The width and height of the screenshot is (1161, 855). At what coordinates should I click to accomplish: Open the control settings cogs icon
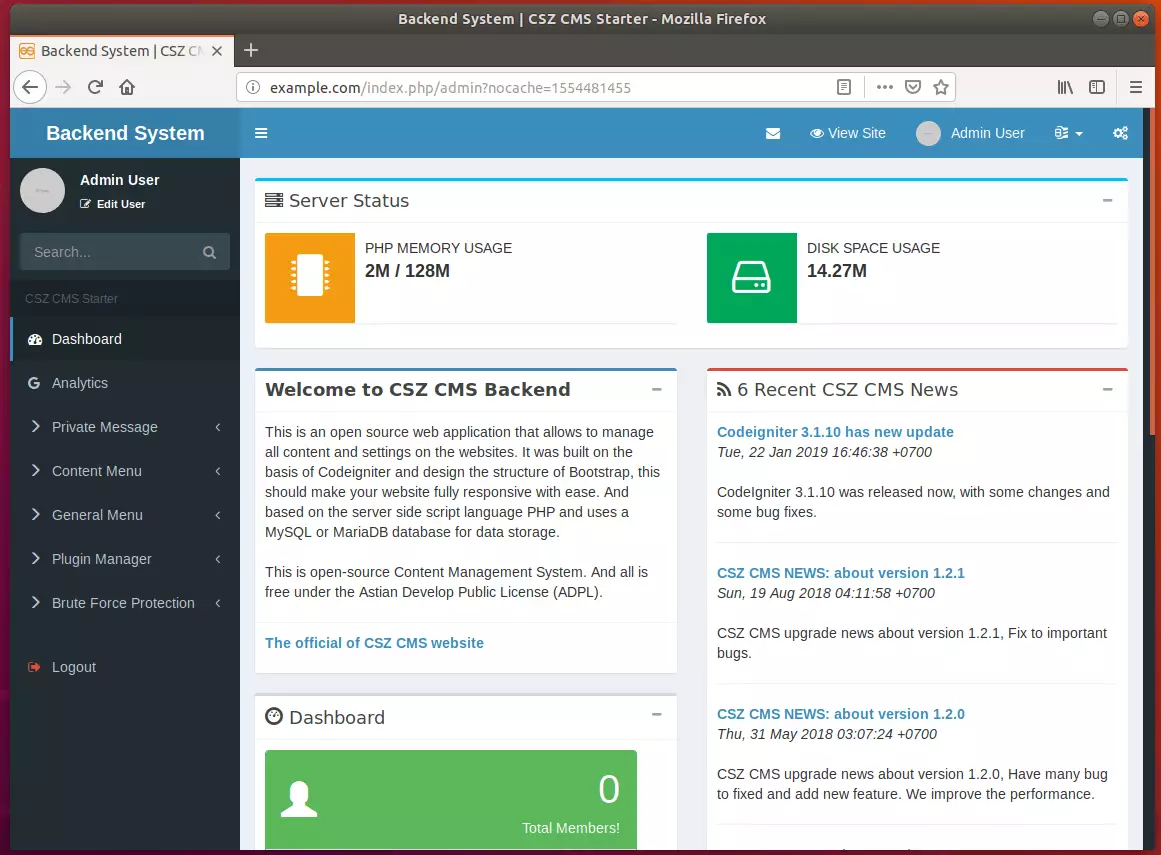(x=1120, y=133)
